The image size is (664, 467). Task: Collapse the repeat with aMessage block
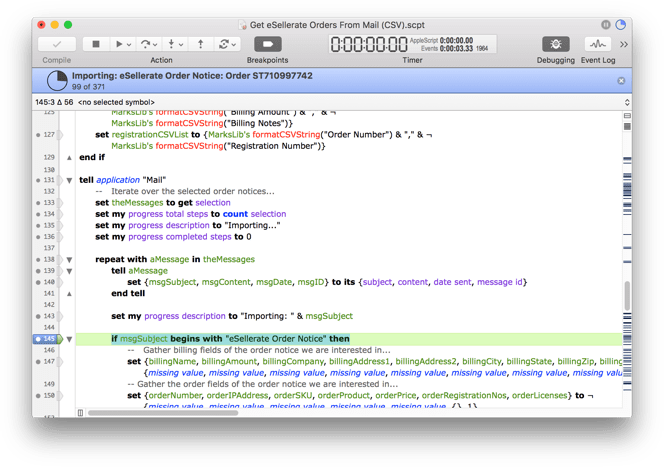coord(69,260)
